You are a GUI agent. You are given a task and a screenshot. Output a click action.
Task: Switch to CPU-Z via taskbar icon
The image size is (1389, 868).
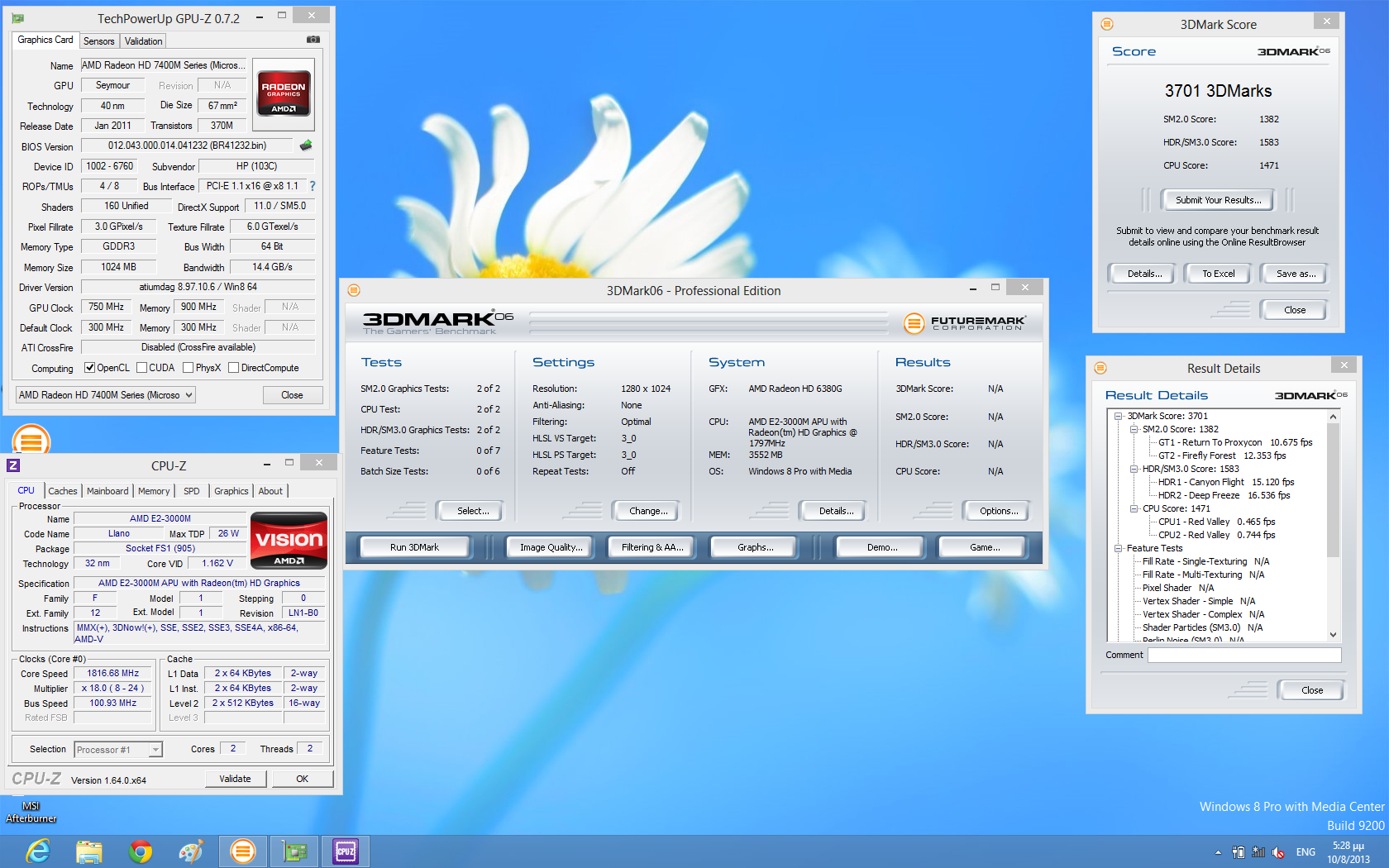[346, 851]
